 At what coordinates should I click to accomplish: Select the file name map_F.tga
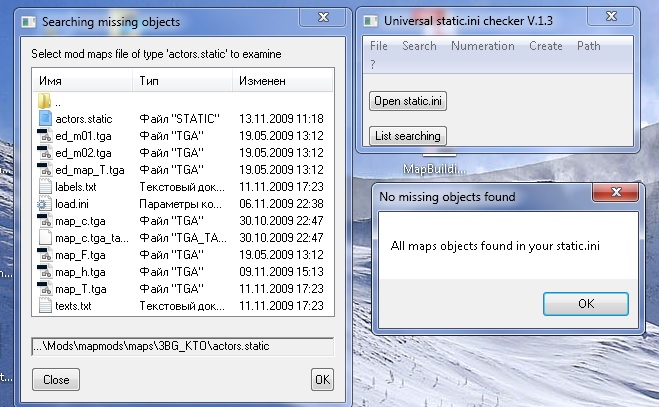click(80, 255)
